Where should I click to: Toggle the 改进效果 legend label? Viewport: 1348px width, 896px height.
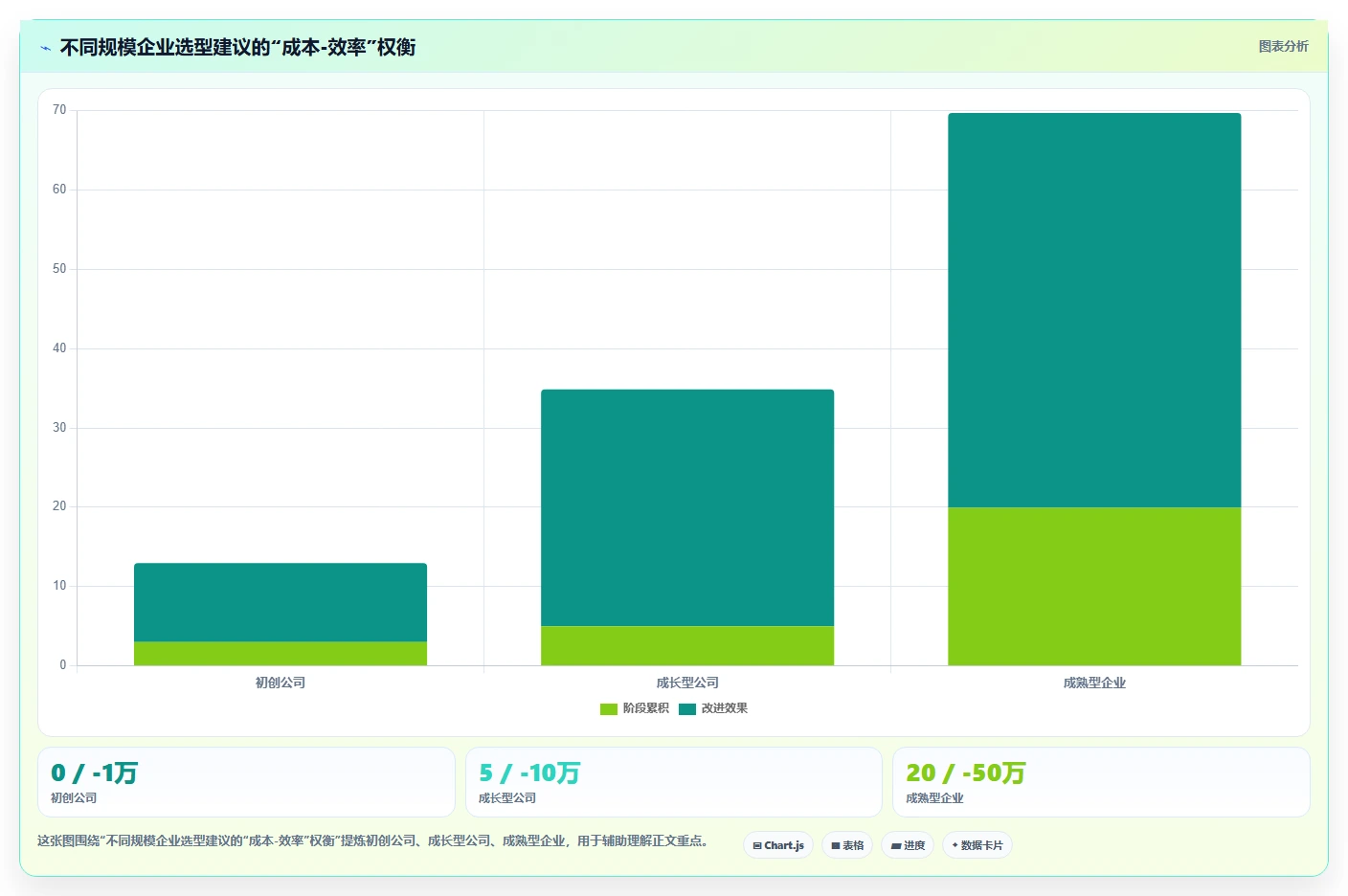tap(725, 708)
